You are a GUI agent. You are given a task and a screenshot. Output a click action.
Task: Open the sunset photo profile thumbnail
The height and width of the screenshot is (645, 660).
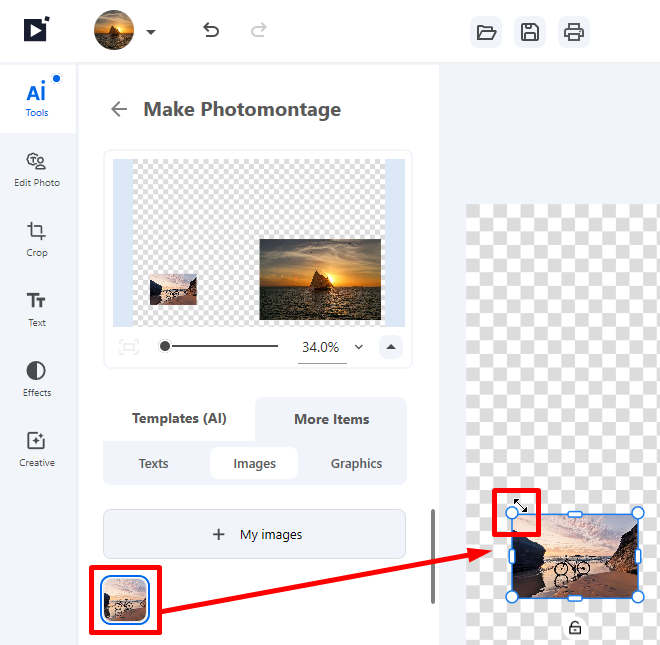114,30
